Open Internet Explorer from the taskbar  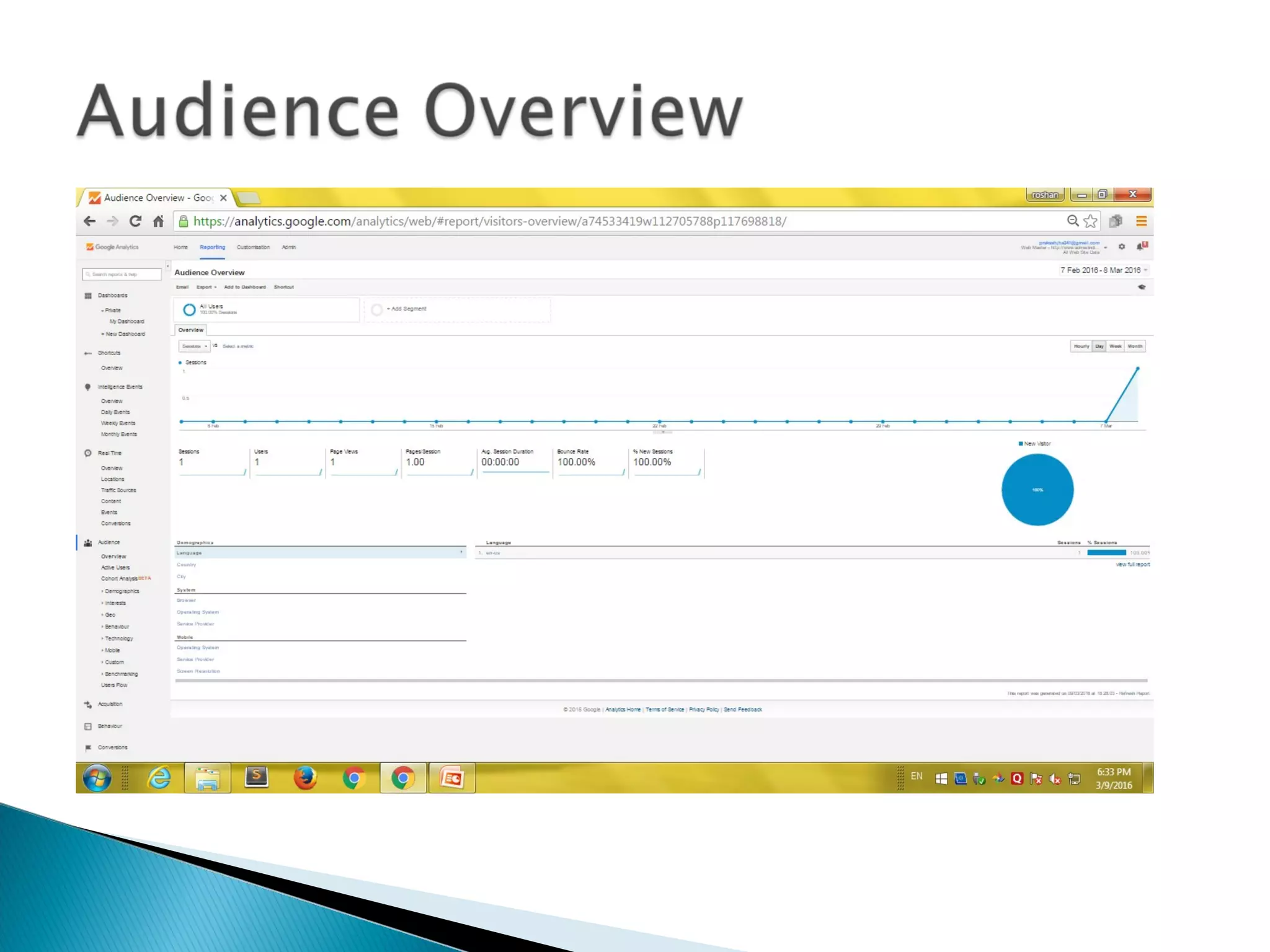(x=159, y=778)
